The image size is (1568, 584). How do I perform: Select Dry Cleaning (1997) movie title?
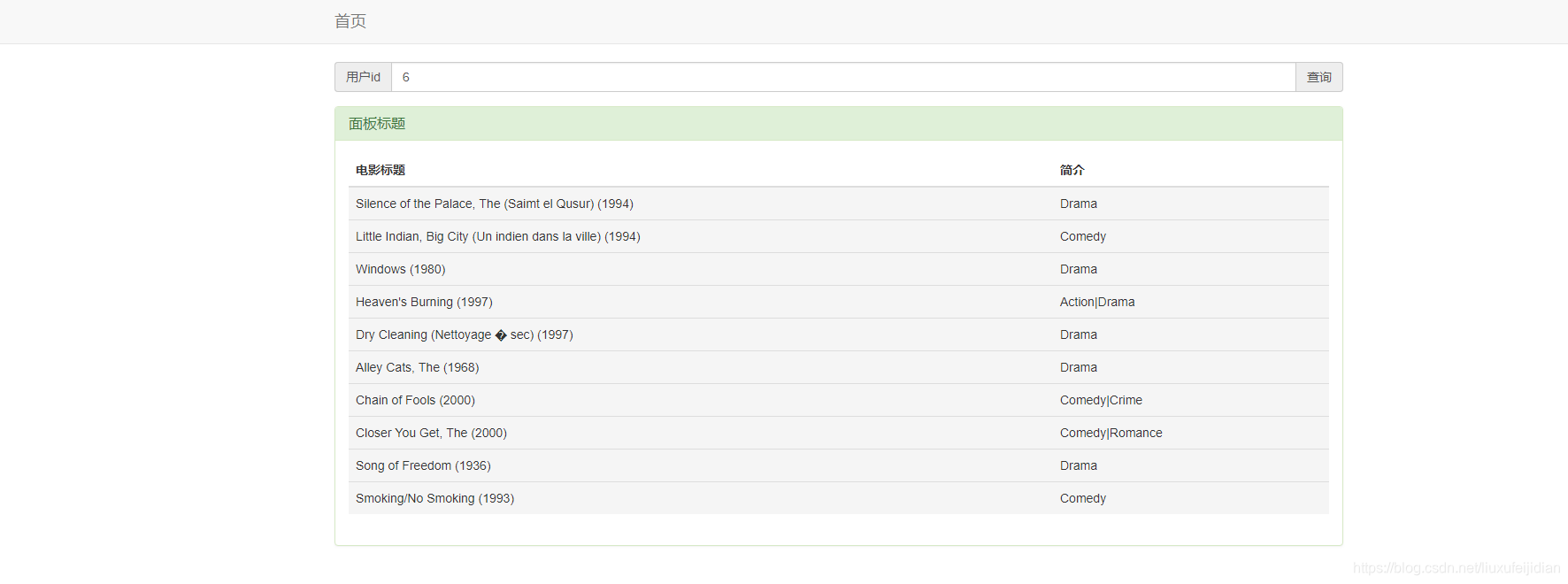(x=465, y=334)
